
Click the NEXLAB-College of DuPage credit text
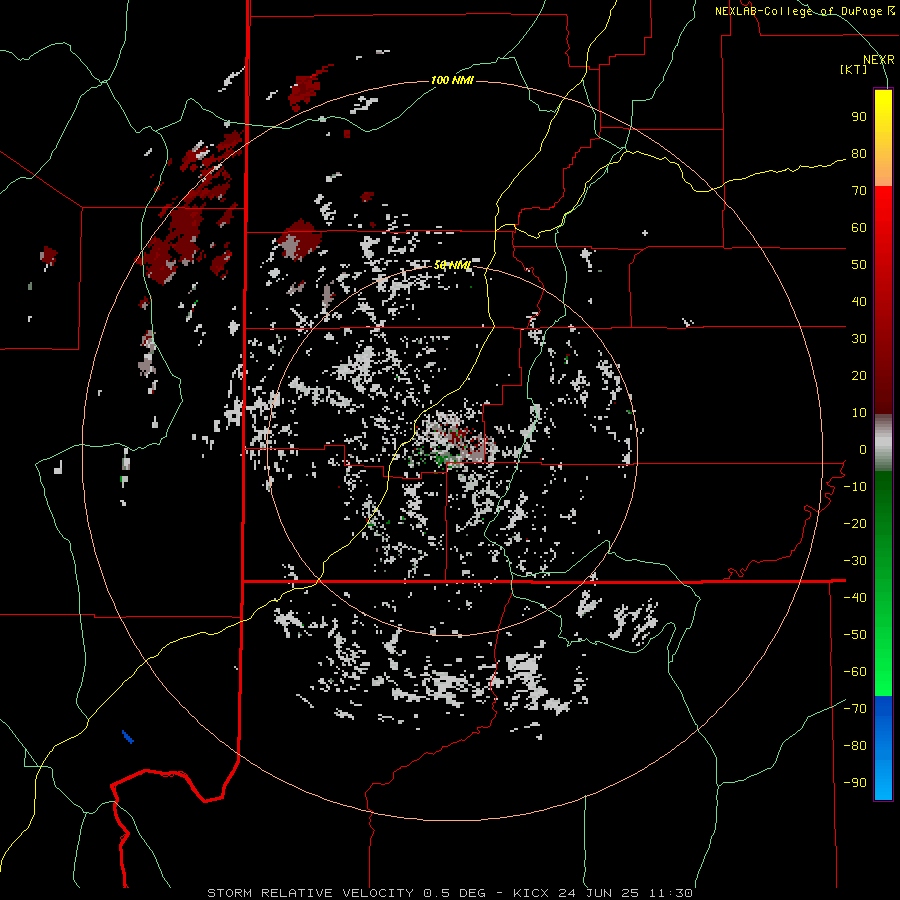point(805,11)
